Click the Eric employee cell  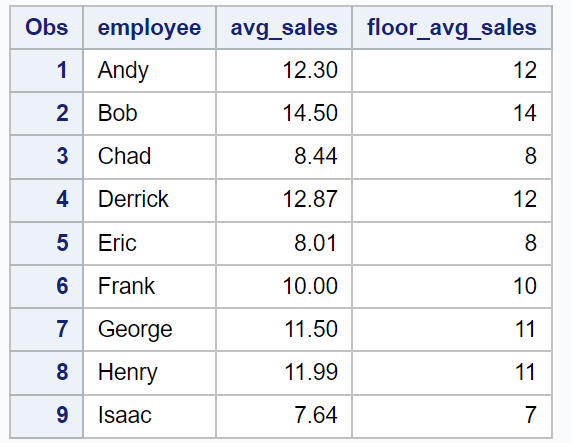click(149, 243)
